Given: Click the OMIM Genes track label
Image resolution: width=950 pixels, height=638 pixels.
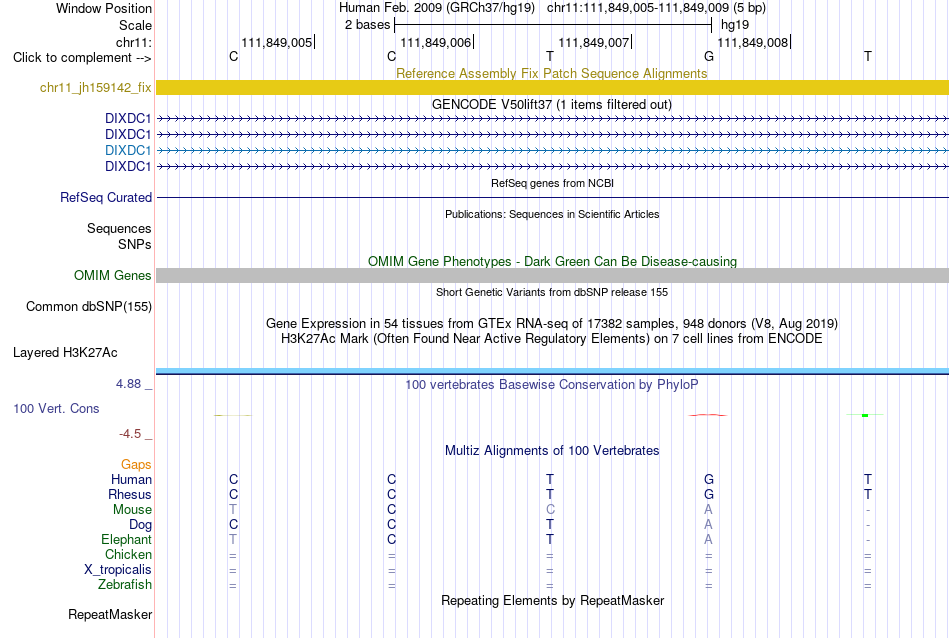Looking at the screenshot, I should (112, 275).
